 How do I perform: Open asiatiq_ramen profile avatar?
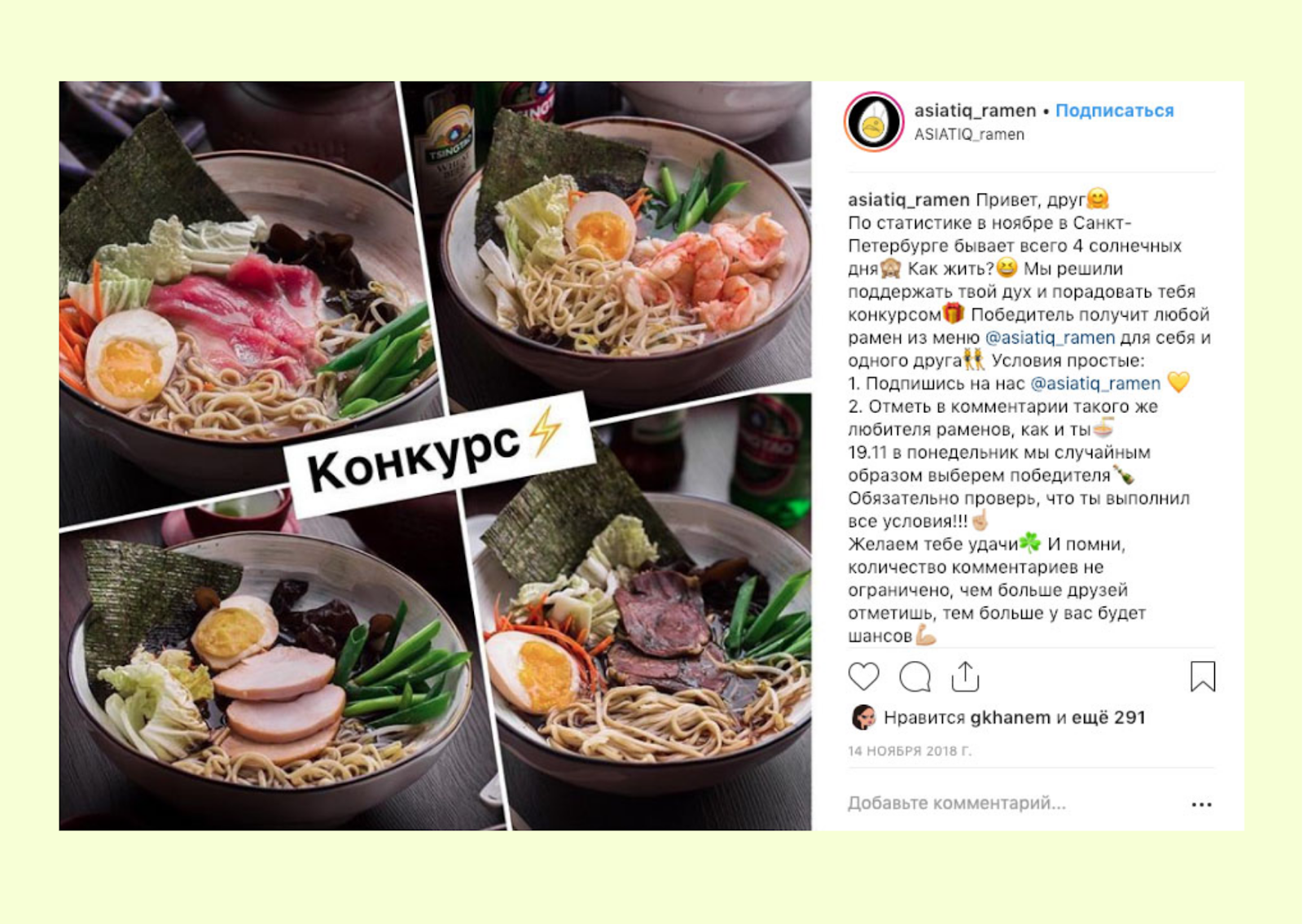(874, 122)
